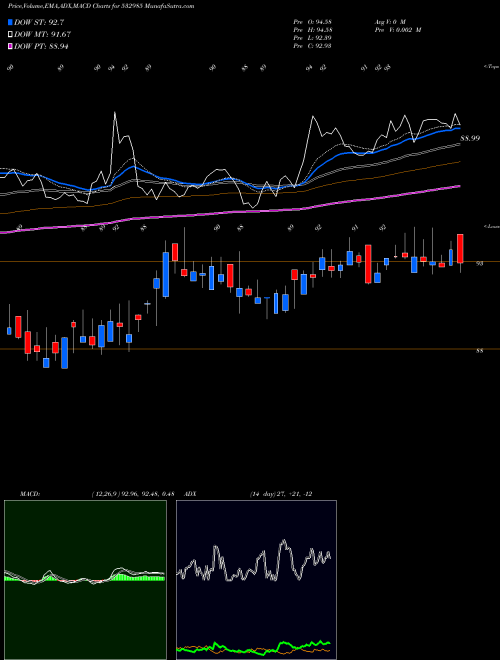The width and height of the screenshot is (500, 660).
Task: Select the 'DOW ST: 92.7' label
Action: pyautogui.click(x=39, y=22)
